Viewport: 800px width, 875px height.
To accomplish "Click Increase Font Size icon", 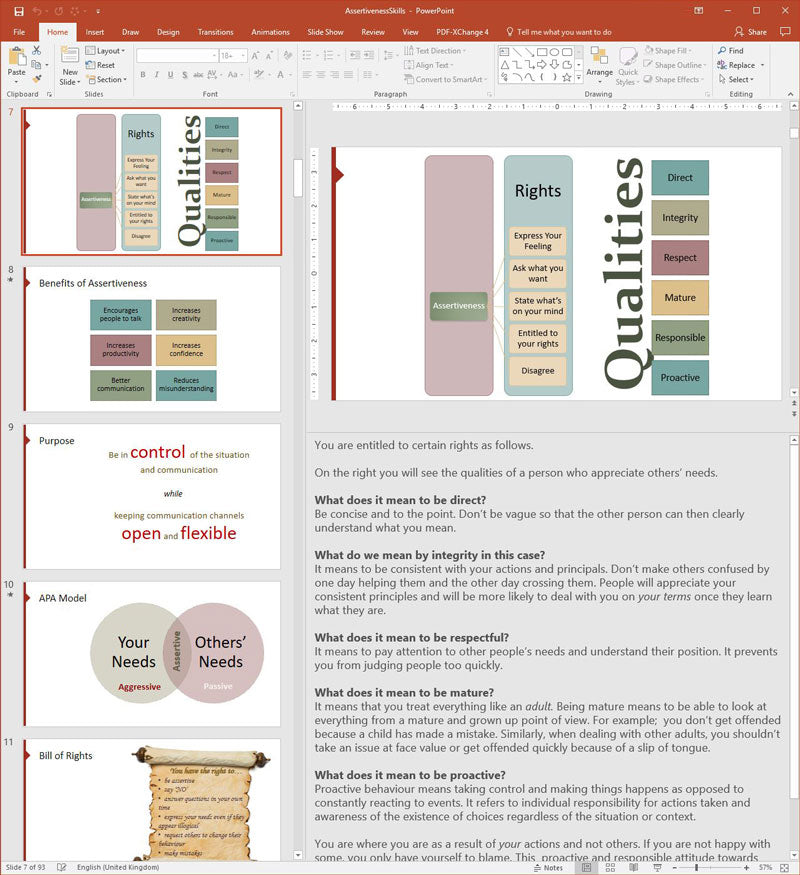I will [x=255, y=56].
